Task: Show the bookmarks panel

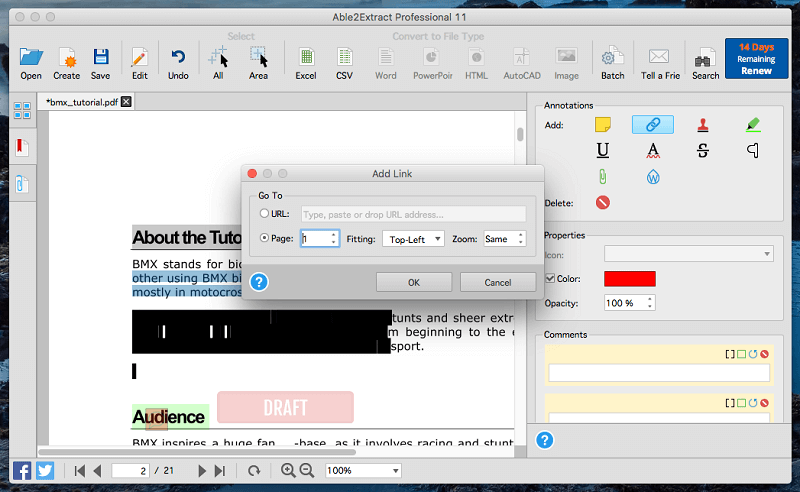Action: pos(21,147)
